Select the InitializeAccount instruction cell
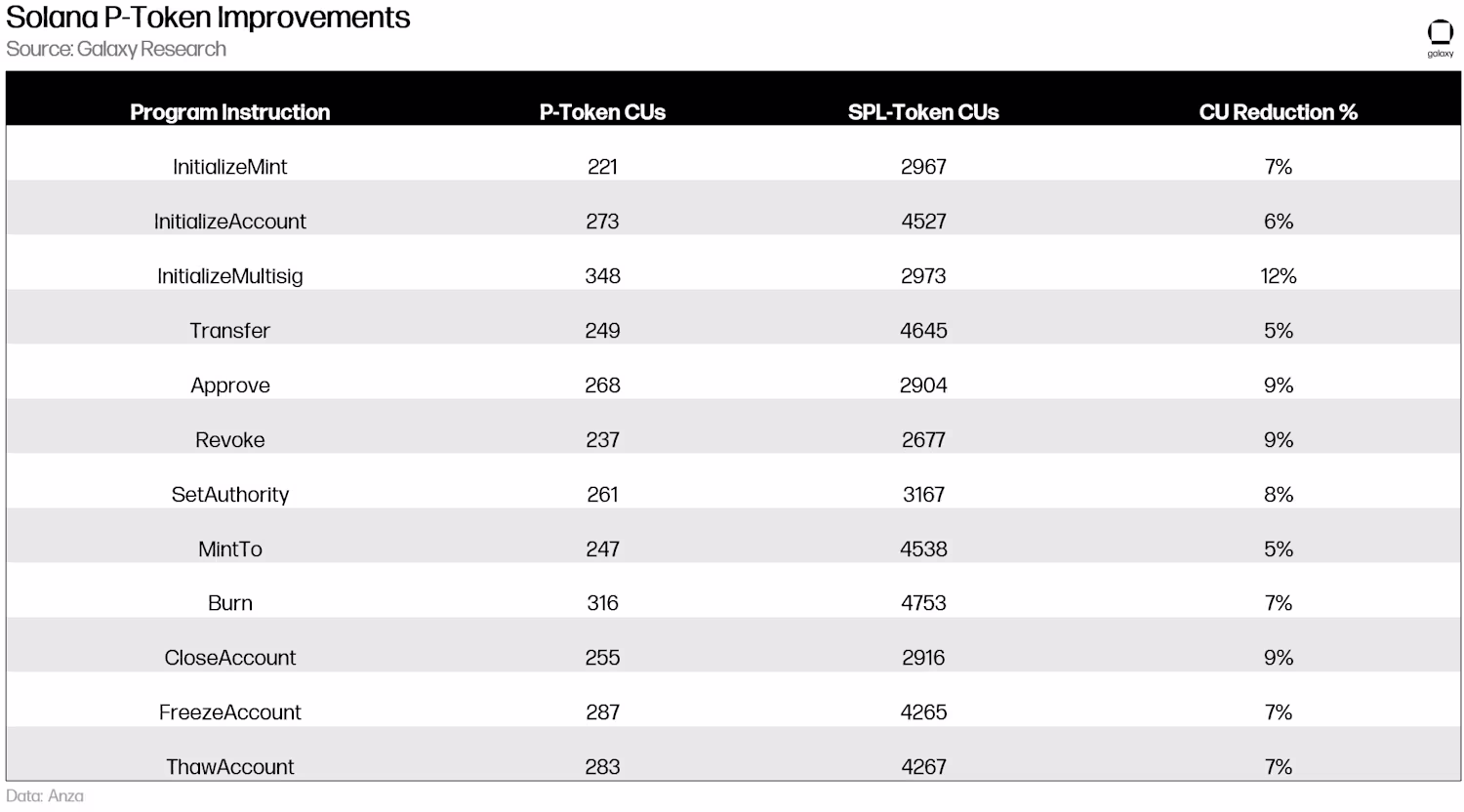1464x812 pixels. click(229, 222)
